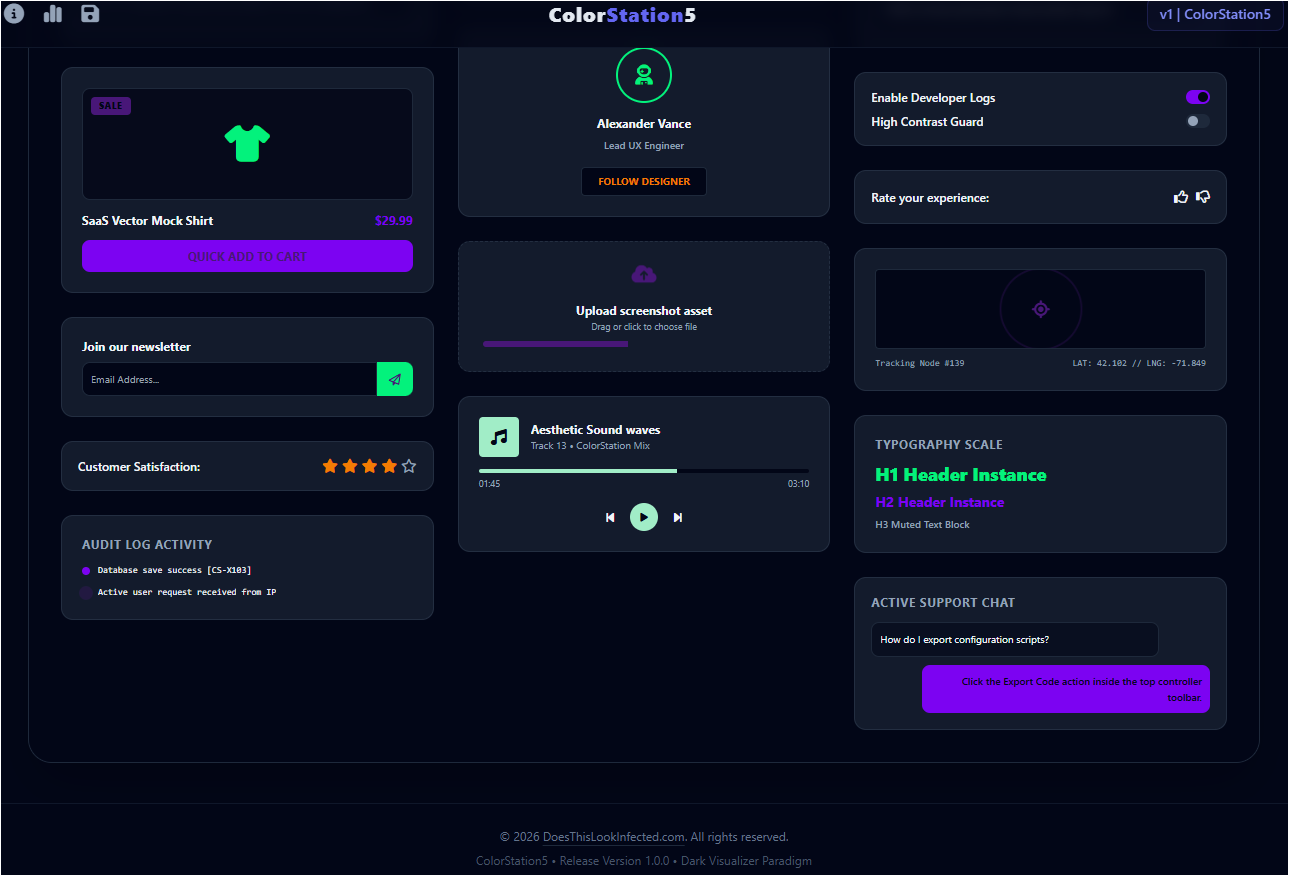The height and width of the screenshot is (876, 1289).
Task: Click H1 Header Instance text
Action: (961, 475)
